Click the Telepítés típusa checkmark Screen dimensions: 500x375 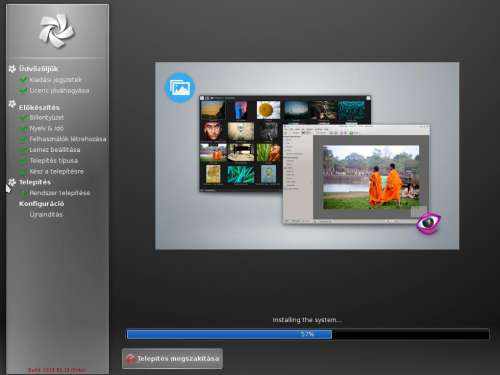24,161
